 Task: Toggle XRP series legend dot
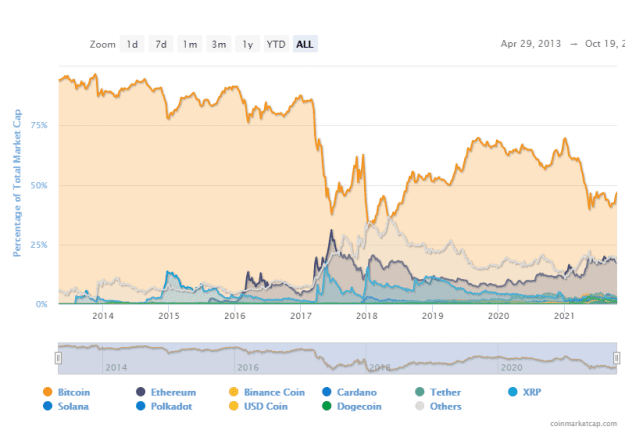pyautogui.click(x=513, y=392)
